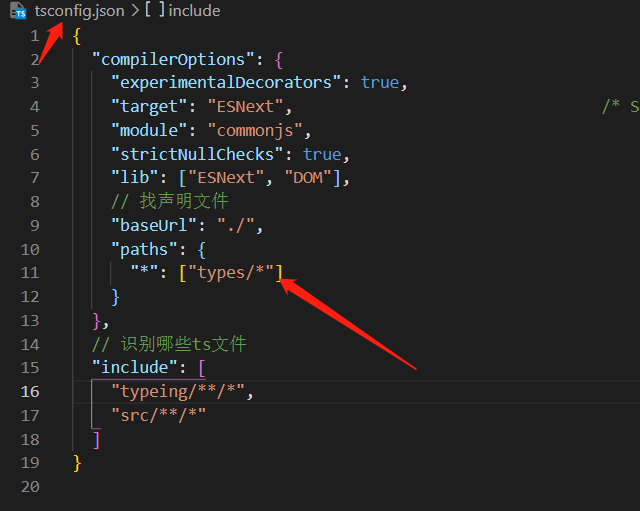Viewport: 640px width, 511px height.
Task: Click the "lib" key
Action: point(135,178)
